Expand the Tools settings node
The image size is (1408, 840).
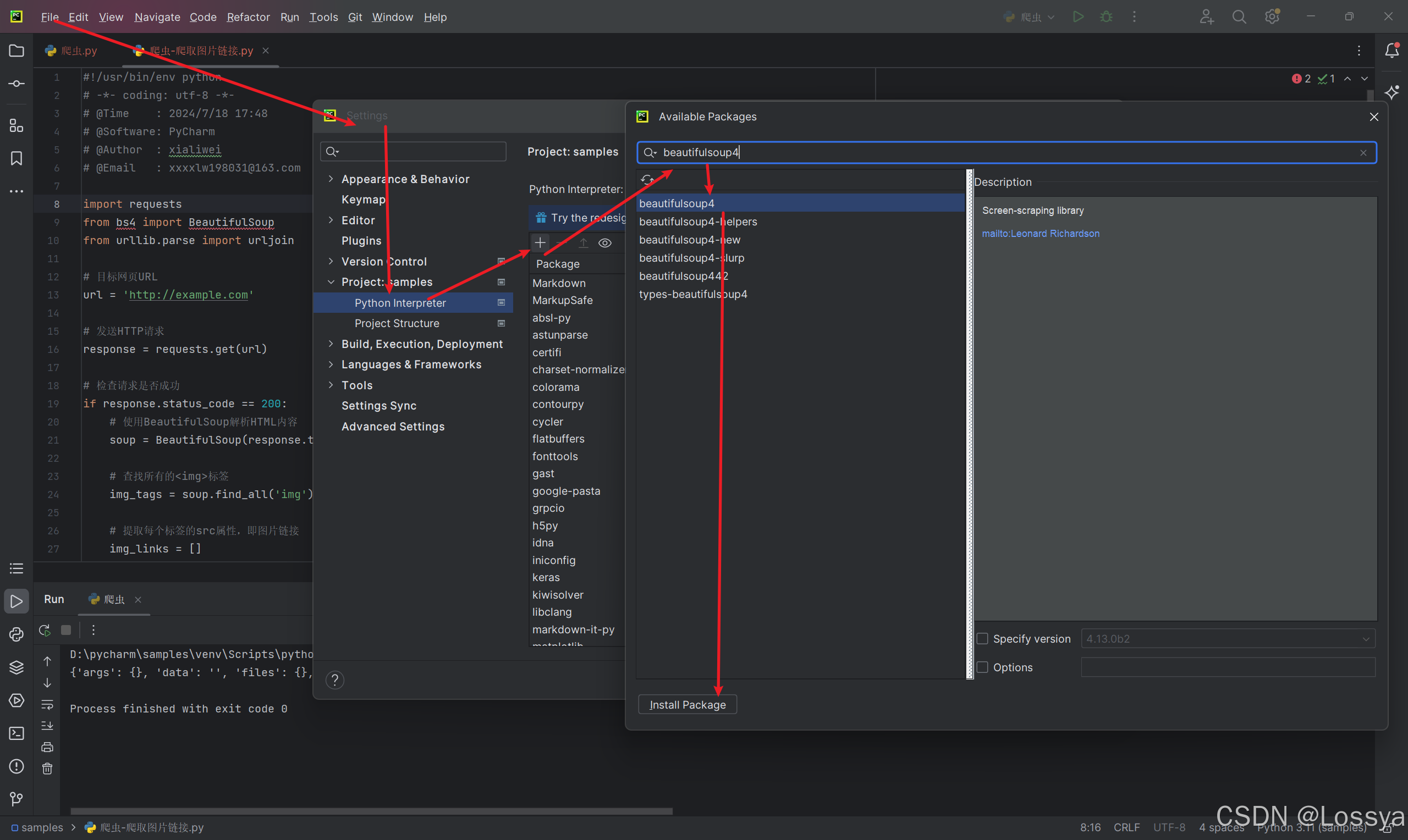tap(331, 385)
